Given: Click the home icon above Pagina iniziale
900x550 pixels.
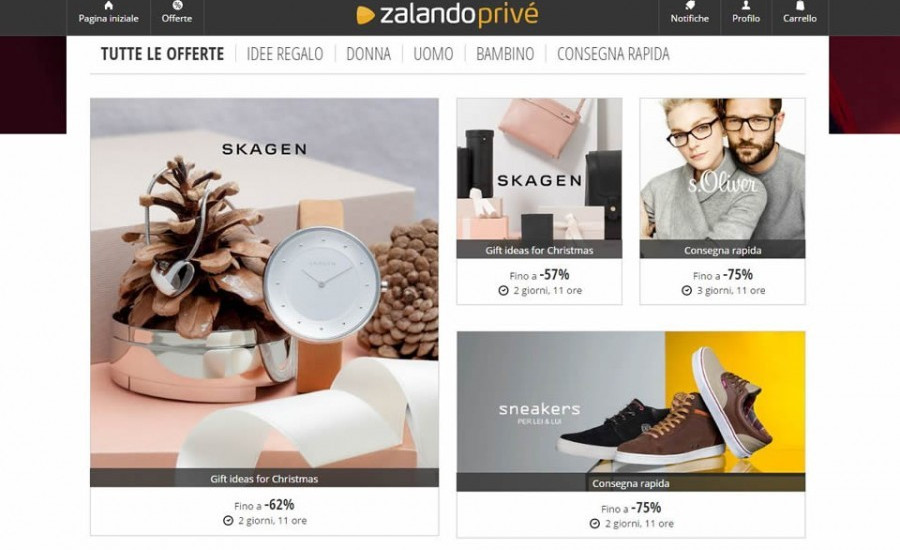Looking at the screenshot, I should click(108, 5).
